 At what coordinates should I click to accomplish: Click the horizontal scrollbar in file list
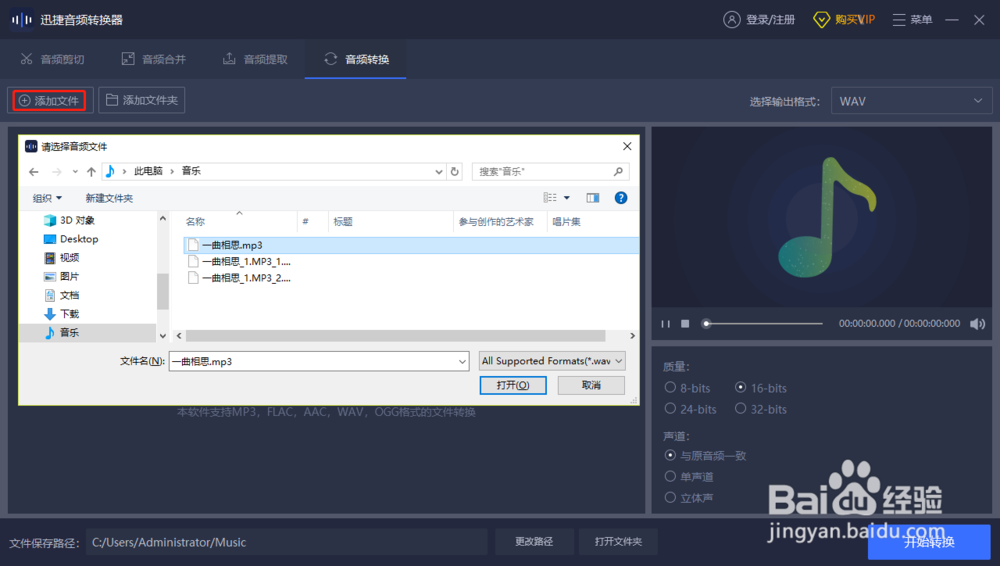(x=395, y=336)
